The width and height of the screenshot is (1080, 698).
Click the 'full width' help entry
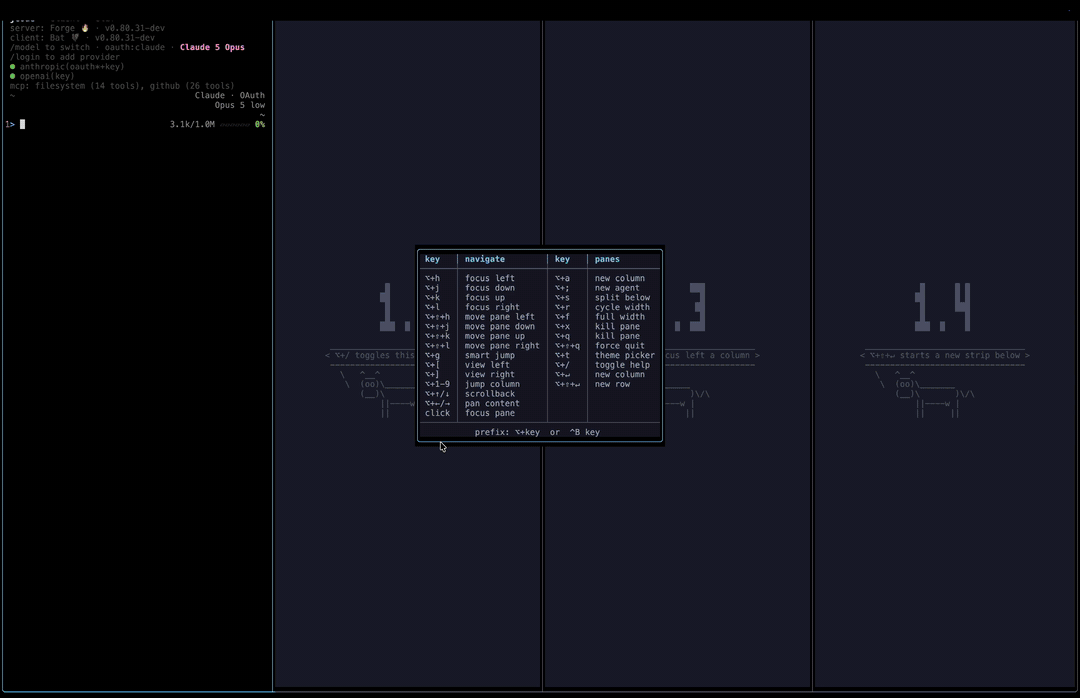pos(620,317)
